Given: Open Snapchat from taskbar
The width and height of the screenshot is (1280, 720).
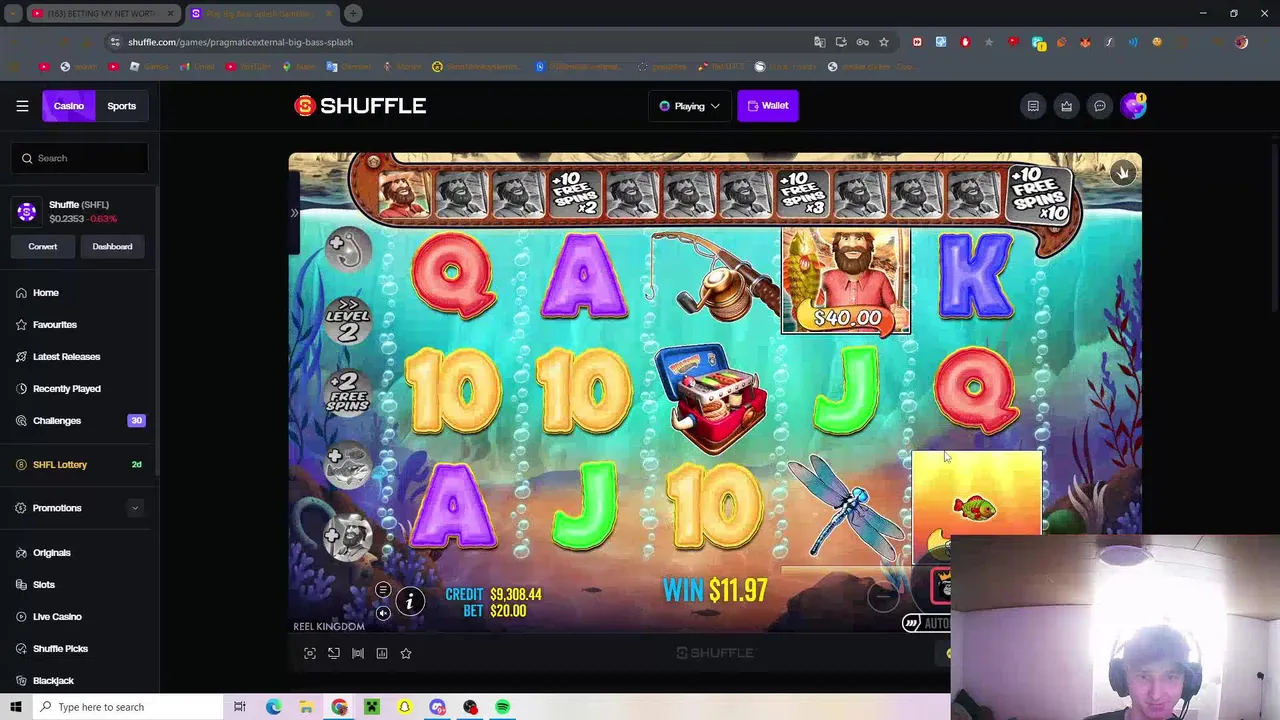Looking at the screenshot, I should tap(405, 707).
